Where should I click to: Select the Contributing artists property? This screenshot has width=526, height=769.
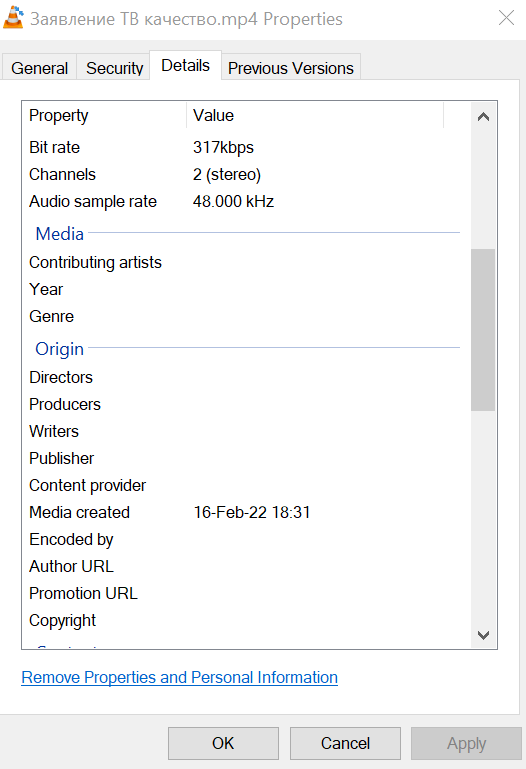[x=95, y=262]
